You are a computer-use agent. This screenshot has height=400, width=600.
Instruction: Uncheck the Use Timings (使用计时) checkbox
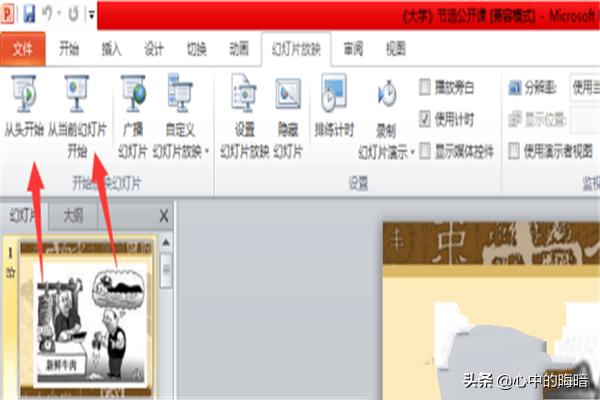tap(426, 119)
